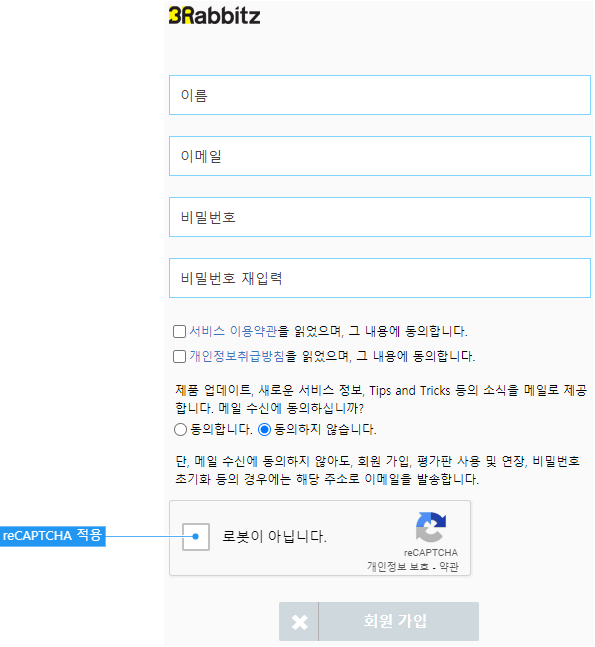Click into the 비밀번호 field
Viewport: 595px width, 647px height.
(x=380, y=217)
